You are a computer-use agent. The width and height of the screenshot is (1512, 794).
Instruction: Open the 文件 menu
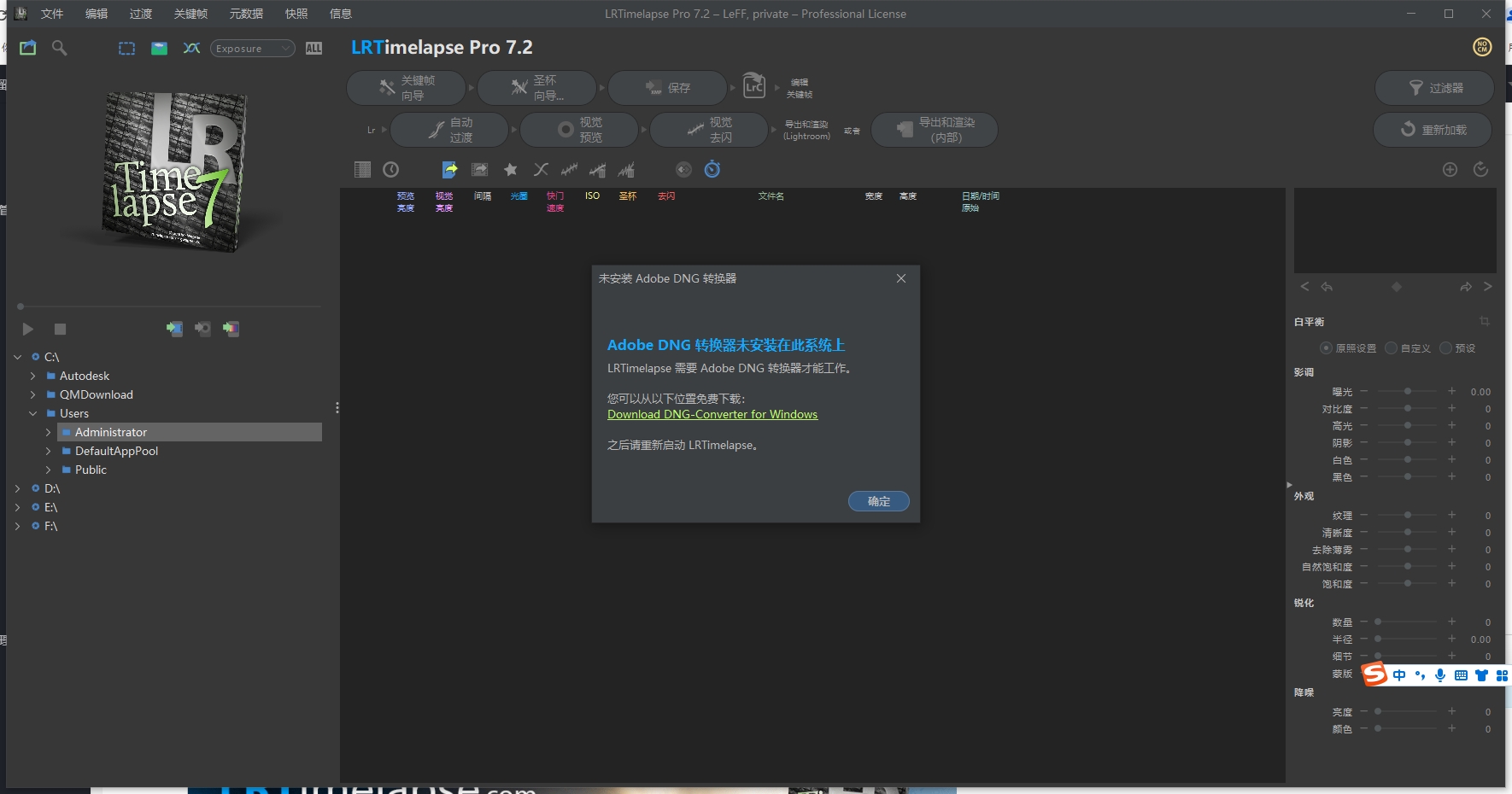52,14
